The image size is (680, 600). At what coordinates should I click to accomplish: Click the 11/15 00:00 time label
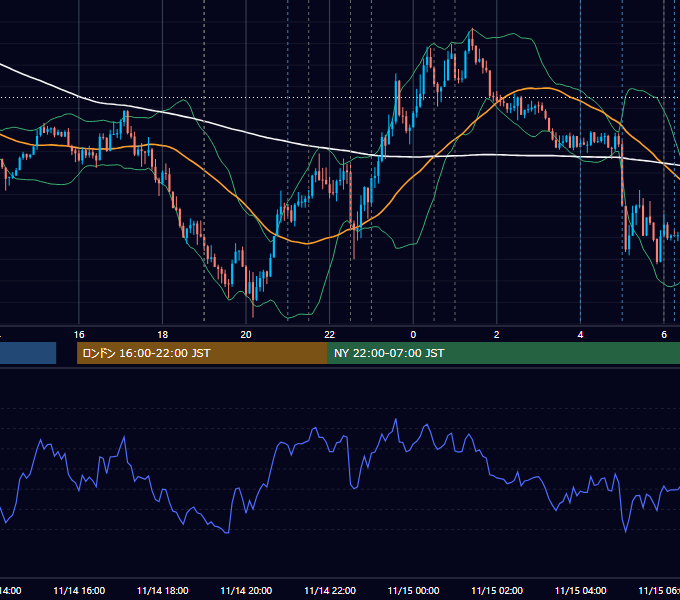[413, 590]
